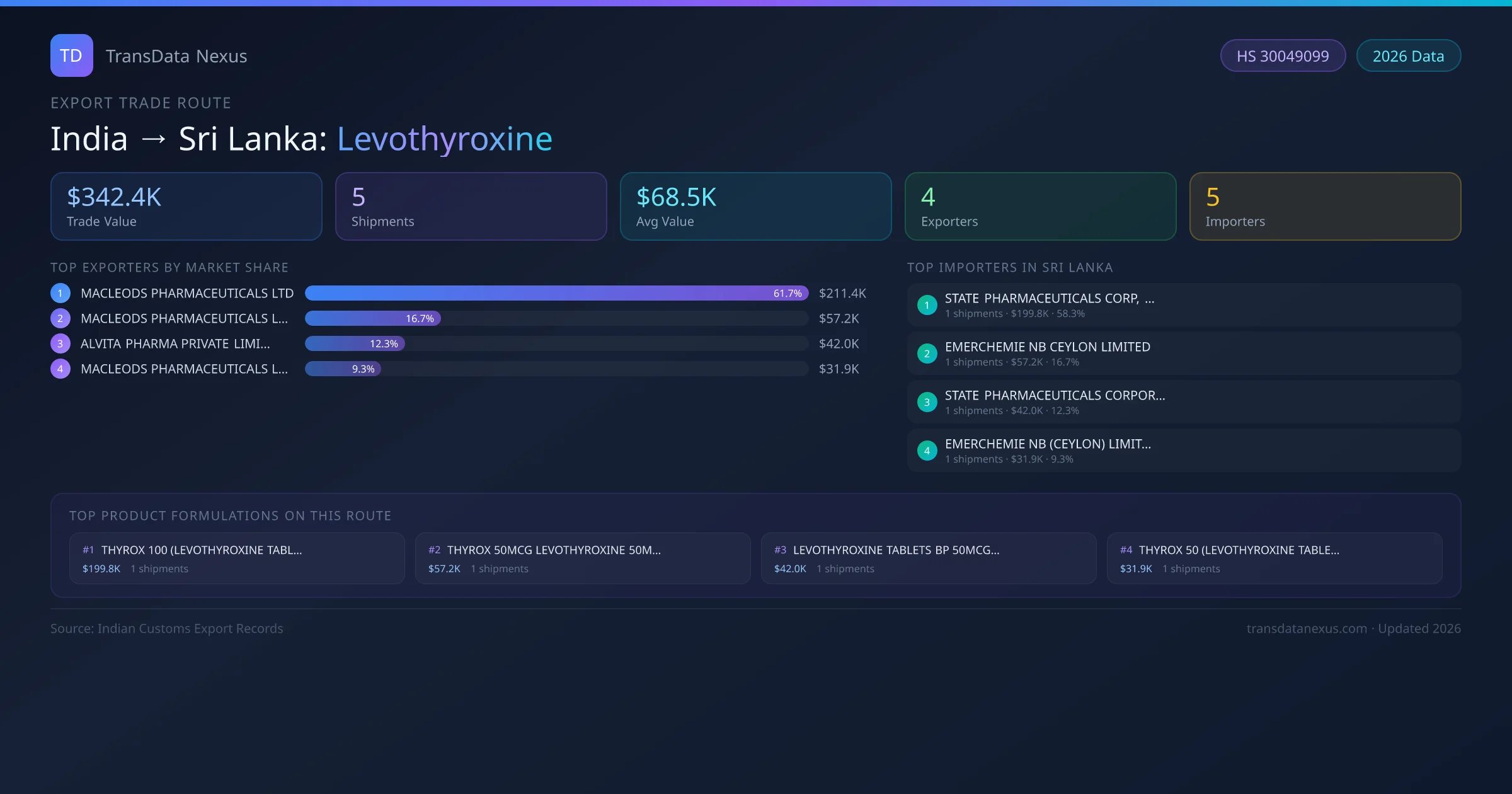Viewport: 1512px width, 794px height.
Task: Click transdatanexus.com footer link
Action: pos(1306,628)
